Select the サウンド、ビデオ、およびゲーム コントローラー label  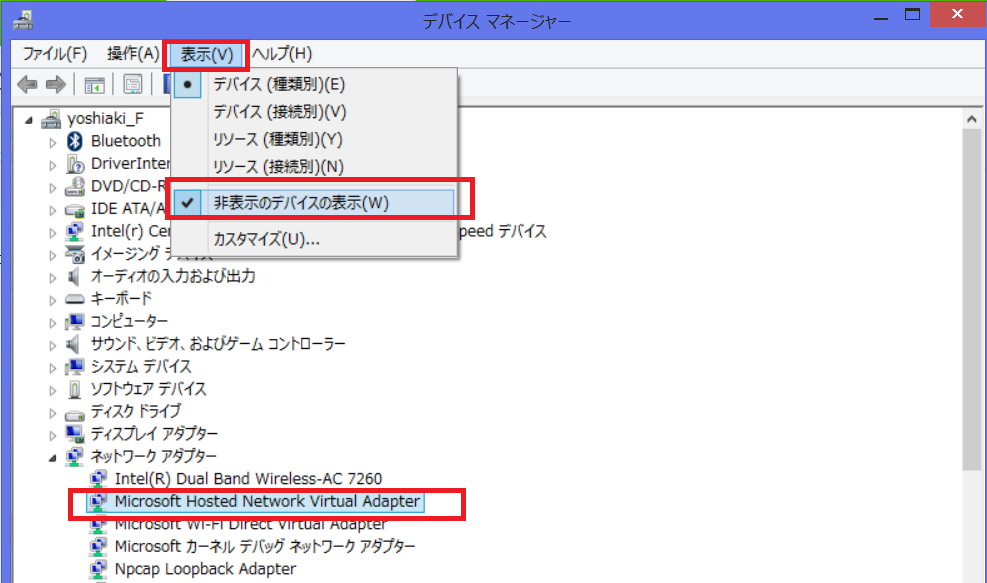[x=218, y=344]
